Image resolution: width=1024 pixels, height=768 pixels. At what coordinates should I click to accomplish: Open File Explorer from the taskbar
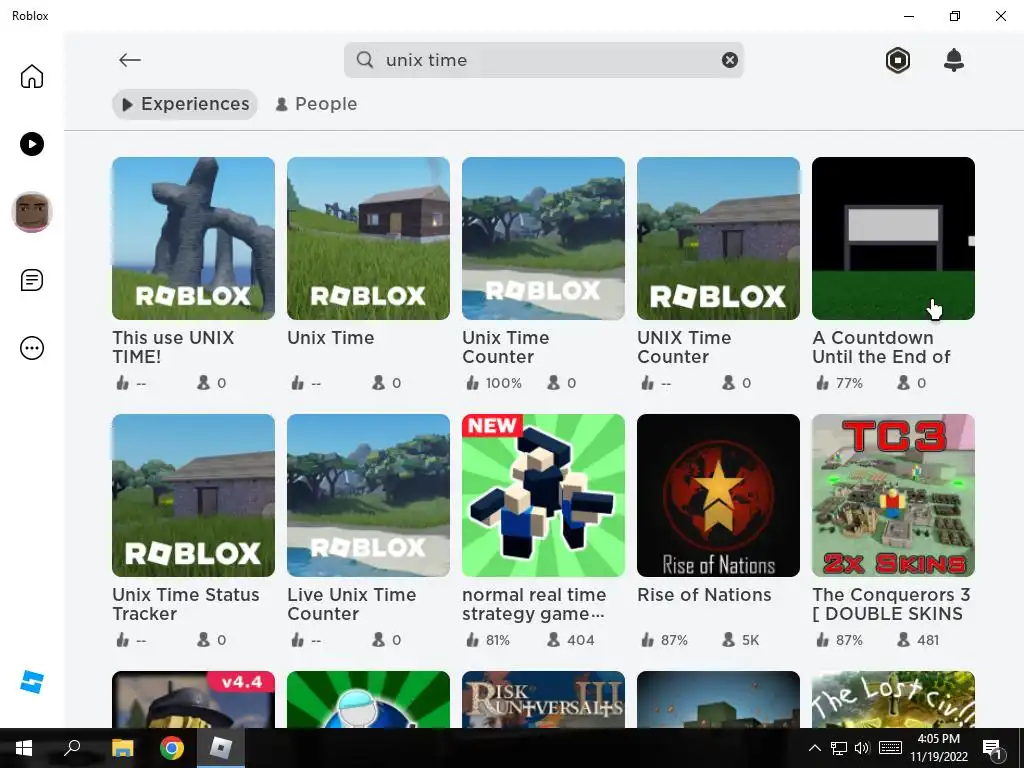point(122,748)
